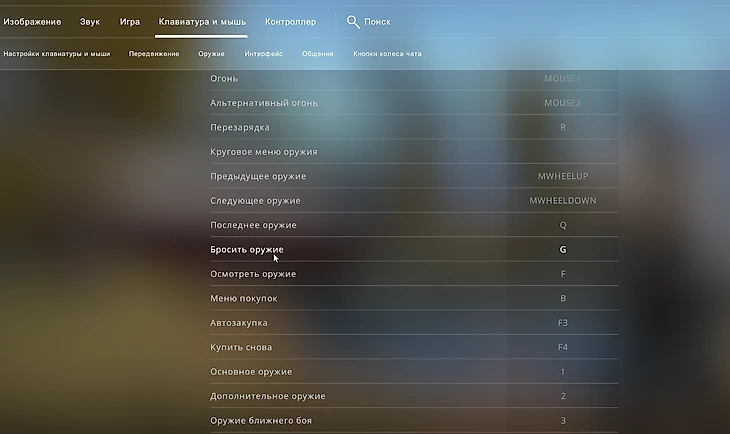
Task: Switch to the Звук tab
Action: click(90, 22)
